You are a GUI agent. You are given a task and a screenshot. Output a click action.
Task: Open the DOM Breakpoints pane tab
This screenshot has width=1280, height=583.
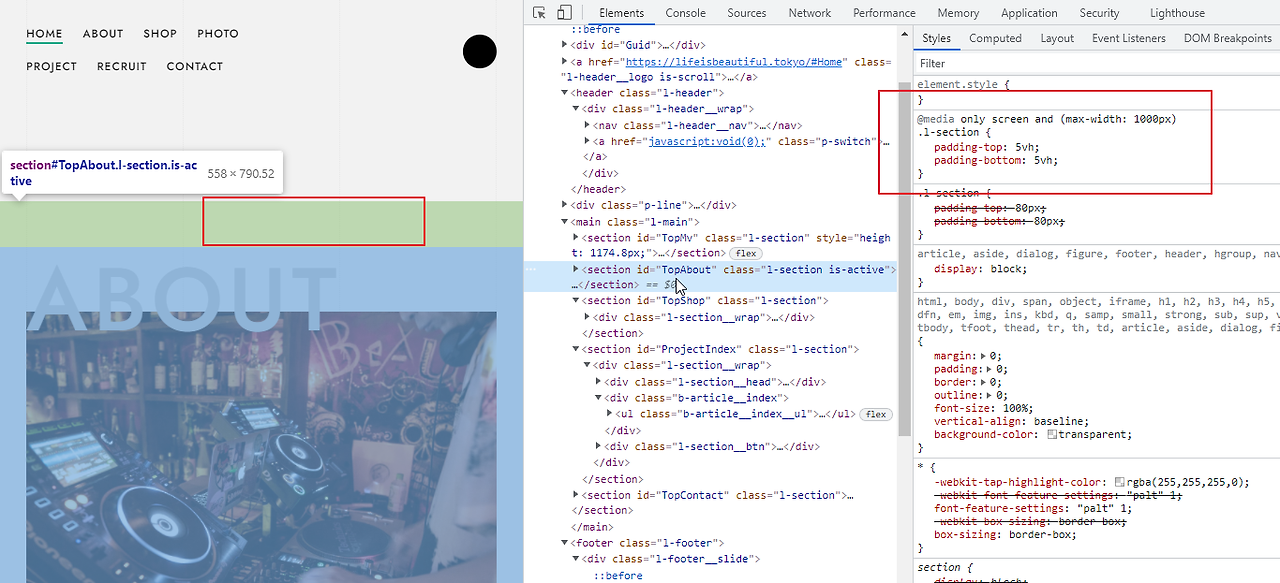pos(1227,38)
